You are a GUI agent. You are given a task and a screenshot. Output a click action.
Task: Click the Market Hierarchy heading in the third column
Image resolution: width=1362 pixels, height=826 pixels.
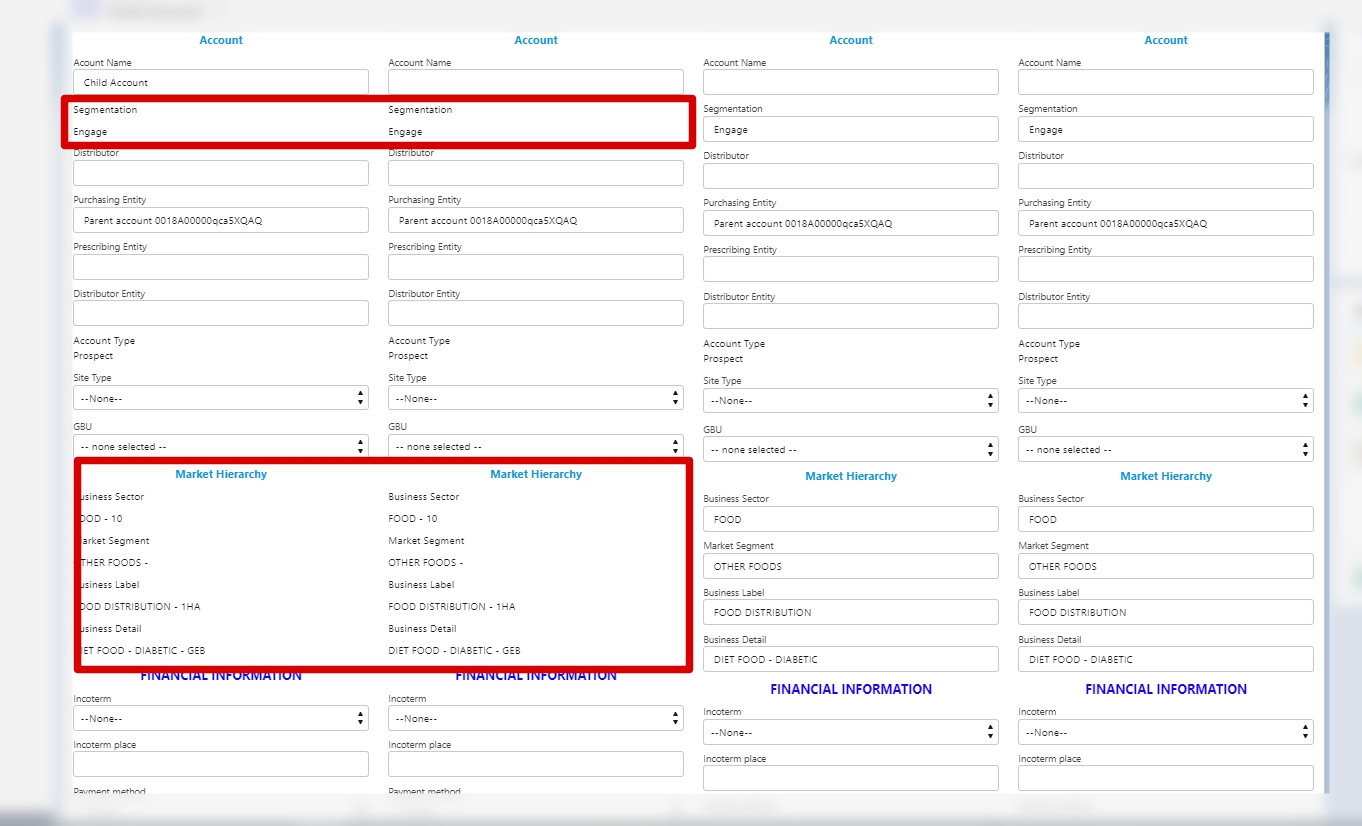(x=851, y=476)
